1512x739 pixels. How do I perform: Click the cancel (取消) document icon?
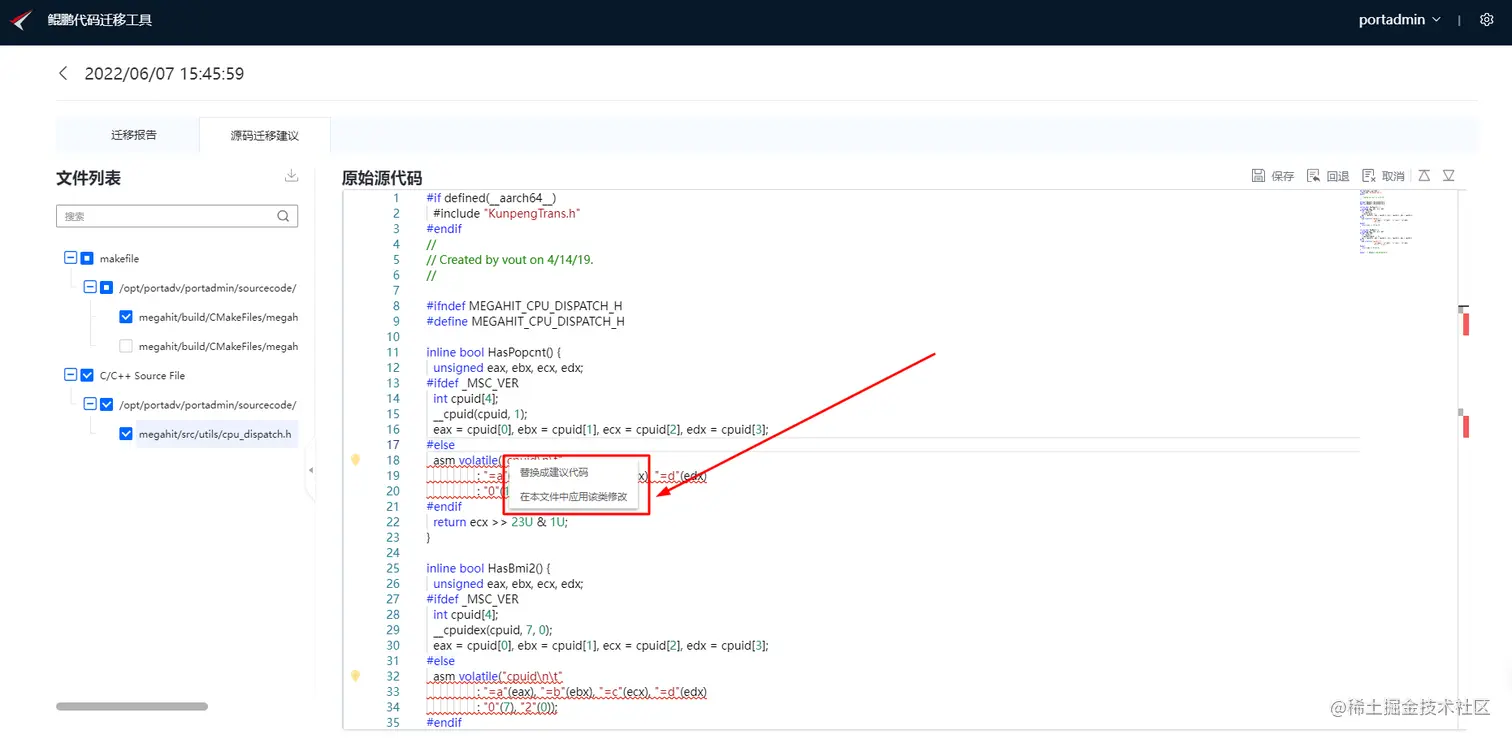tap(1369, 176)
